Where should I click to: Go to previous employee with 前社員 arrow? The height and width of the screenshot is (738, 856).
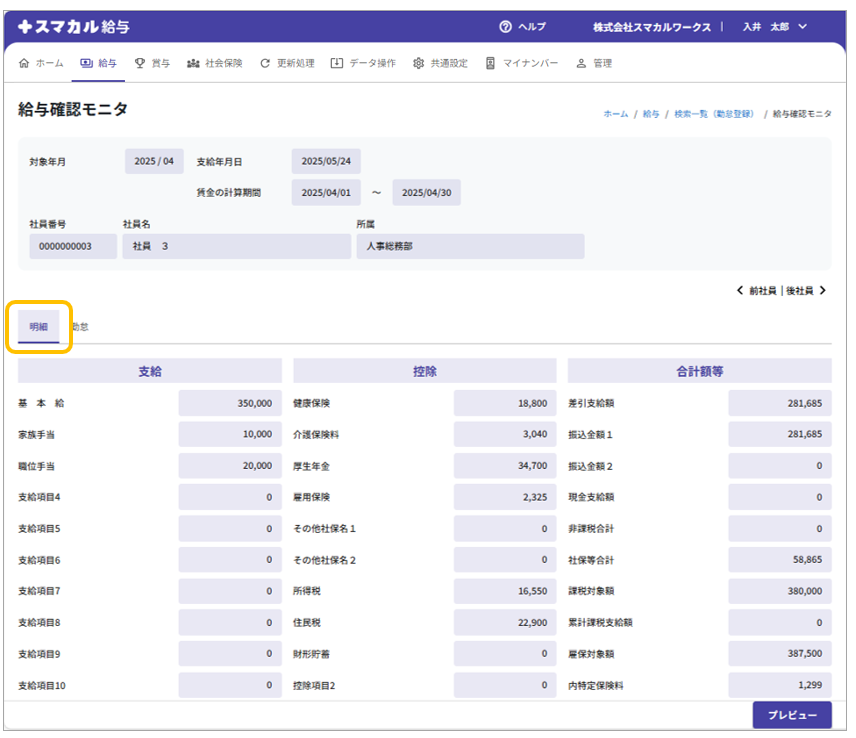tap(740, 291)
